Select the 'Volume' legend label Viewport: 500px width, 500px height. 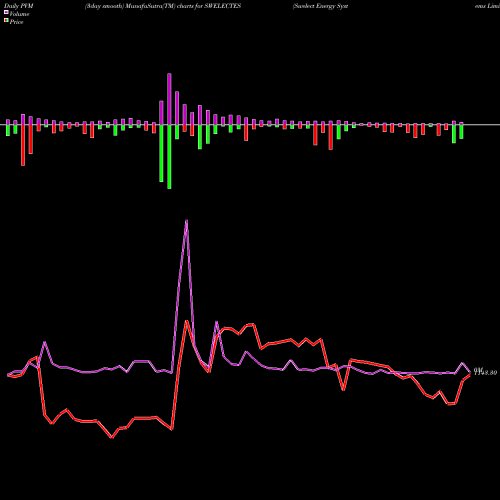(x=19, y=14)
